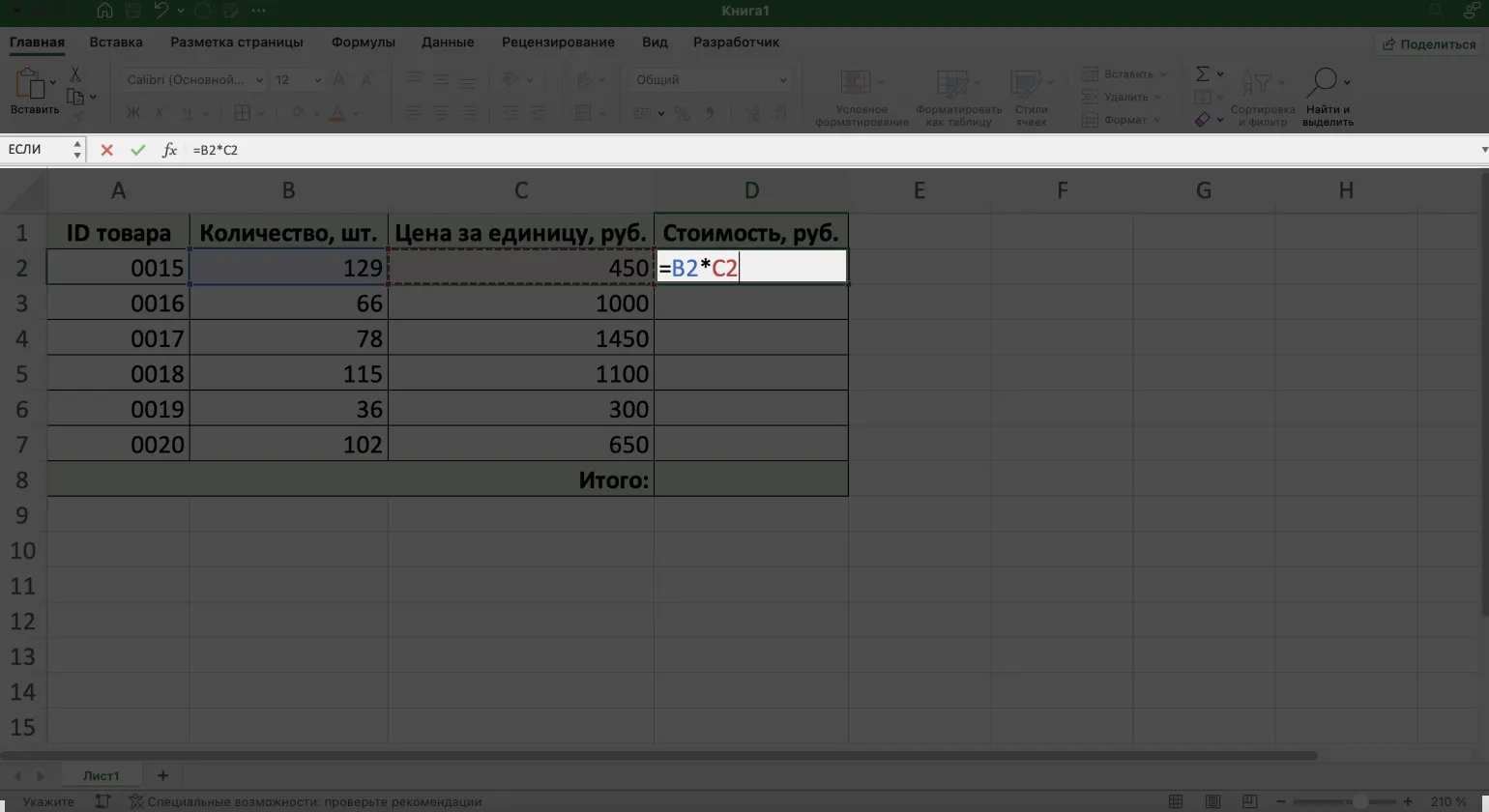Switch to the Данные ribbon tab
Image resolution: width=1489 pixels, height=812 pixels.
(448, 43)
